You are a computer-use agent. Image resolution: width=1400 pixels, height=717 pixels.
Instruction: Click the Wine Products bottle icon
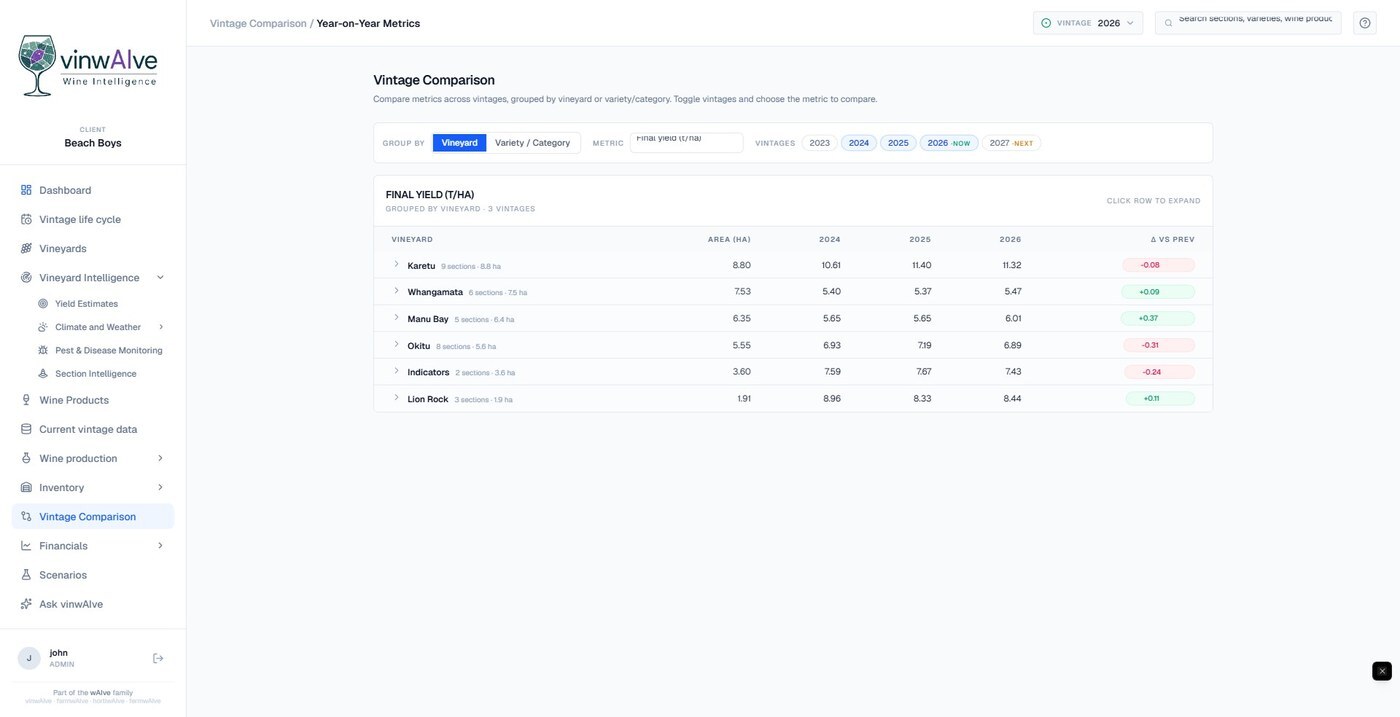click(26, 400)
